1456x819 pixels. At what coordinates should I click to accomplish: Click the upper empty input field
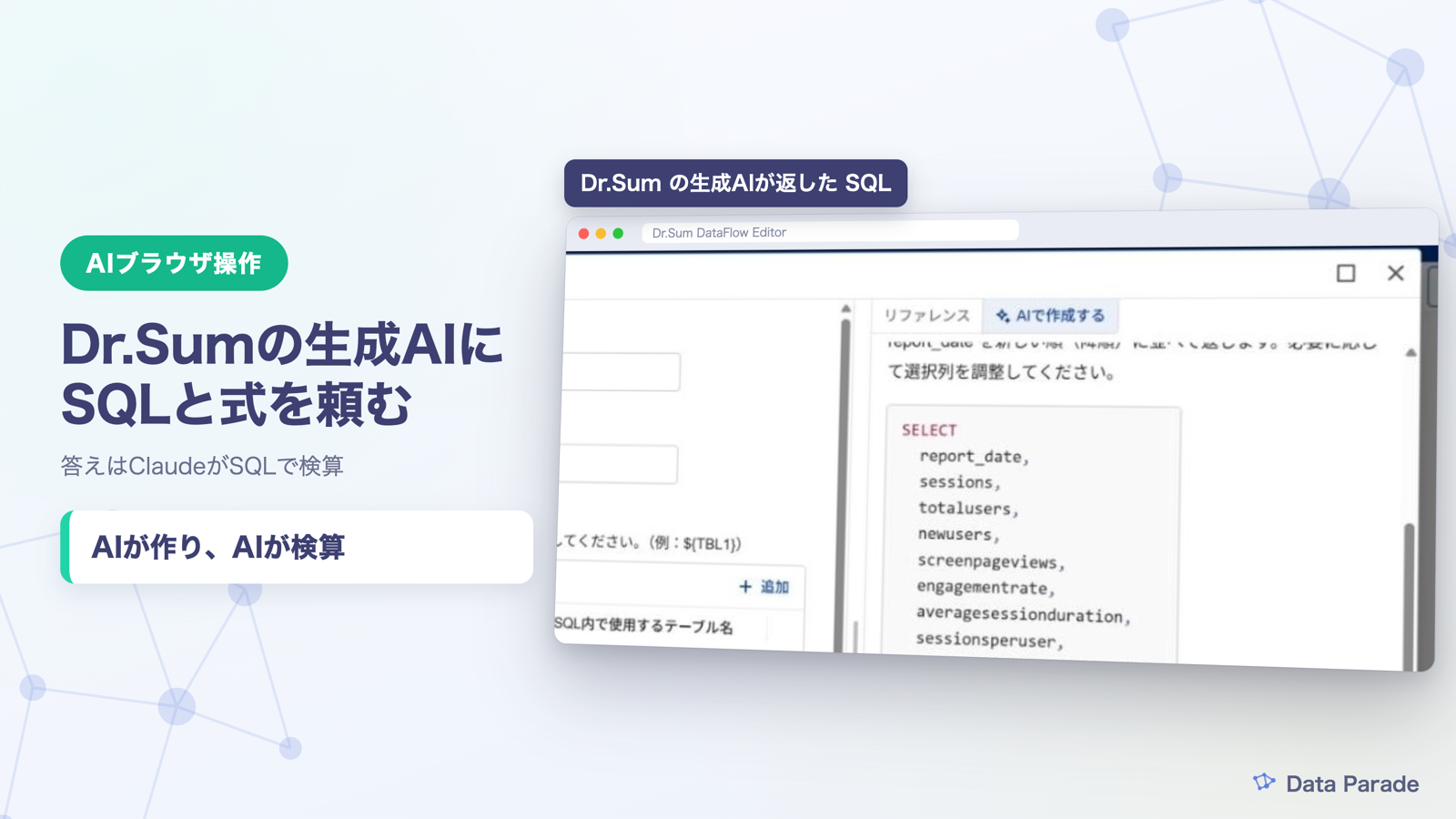[x=621, y=371]
